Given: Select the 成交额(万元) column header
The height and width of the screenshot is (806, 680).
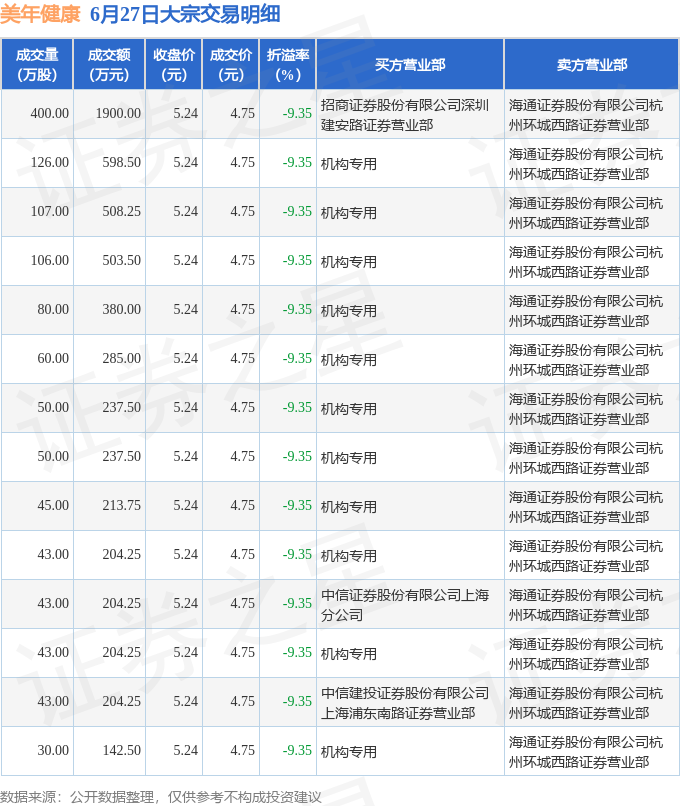Looking at the screenshot, I should pos(109,65).
